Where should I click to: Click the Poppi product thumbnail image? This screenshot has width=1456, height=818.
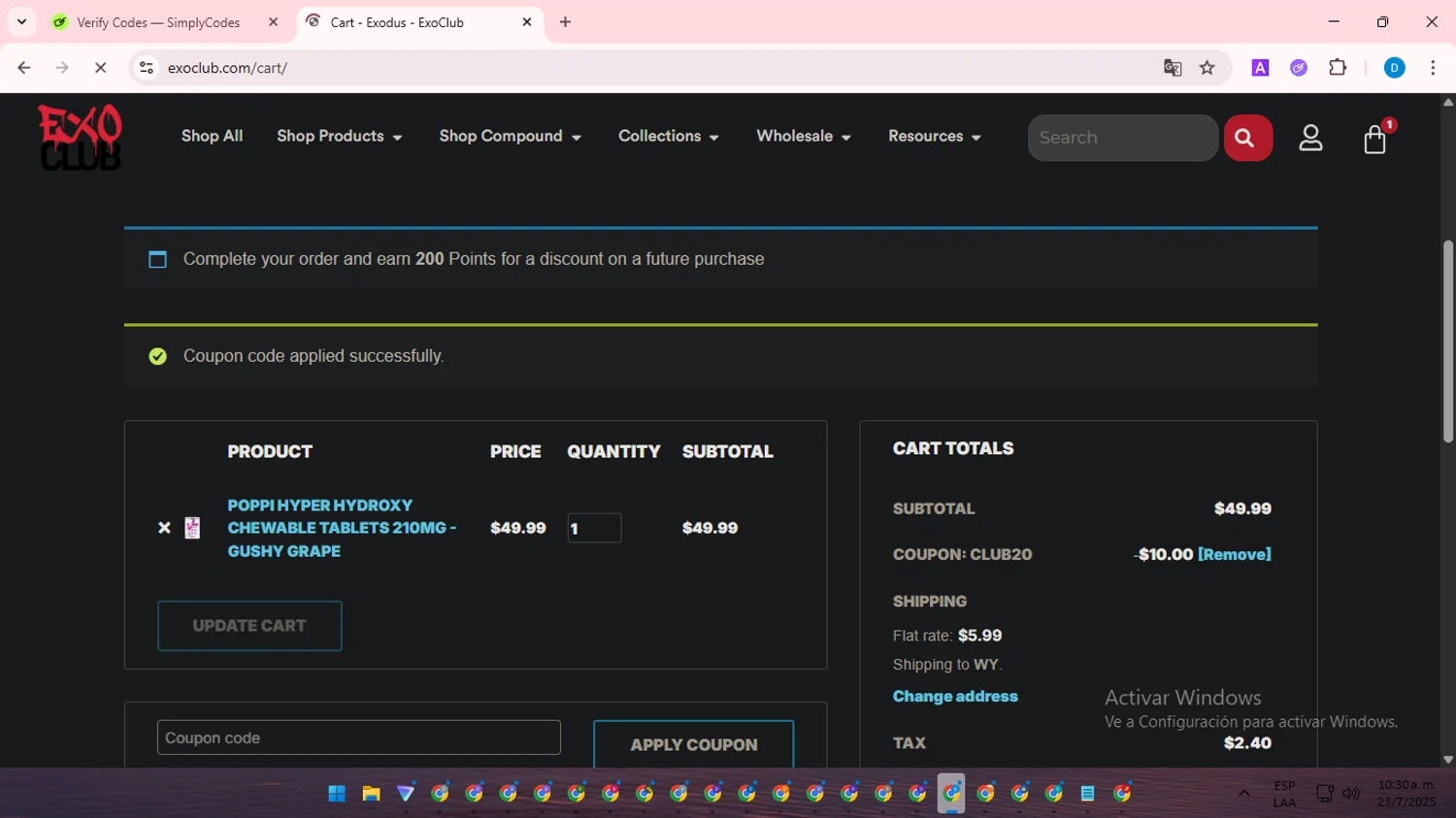click(x=192, y=528)
